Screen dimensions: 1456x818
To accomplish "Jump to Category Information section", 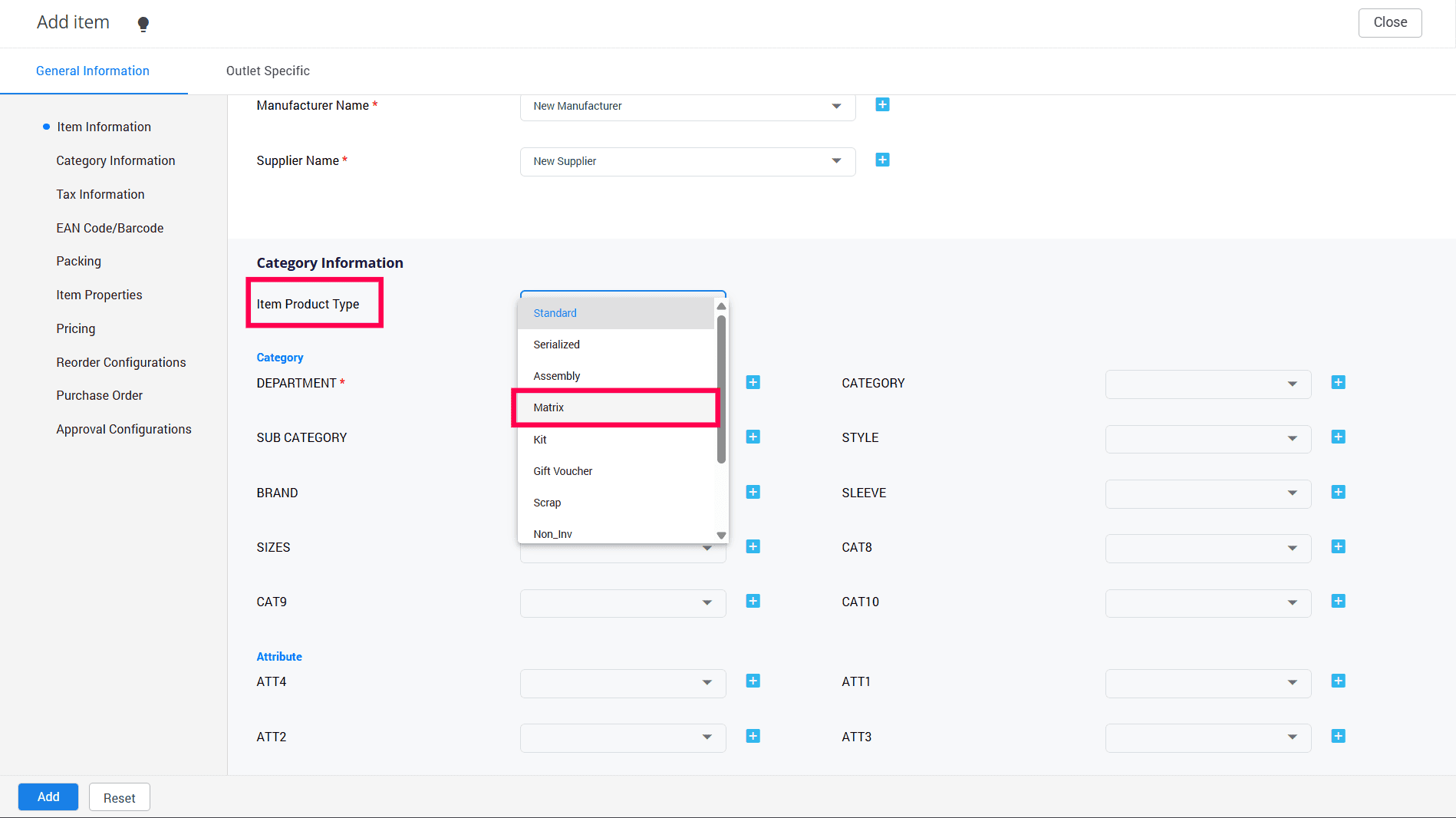I will tap(116, 160).
